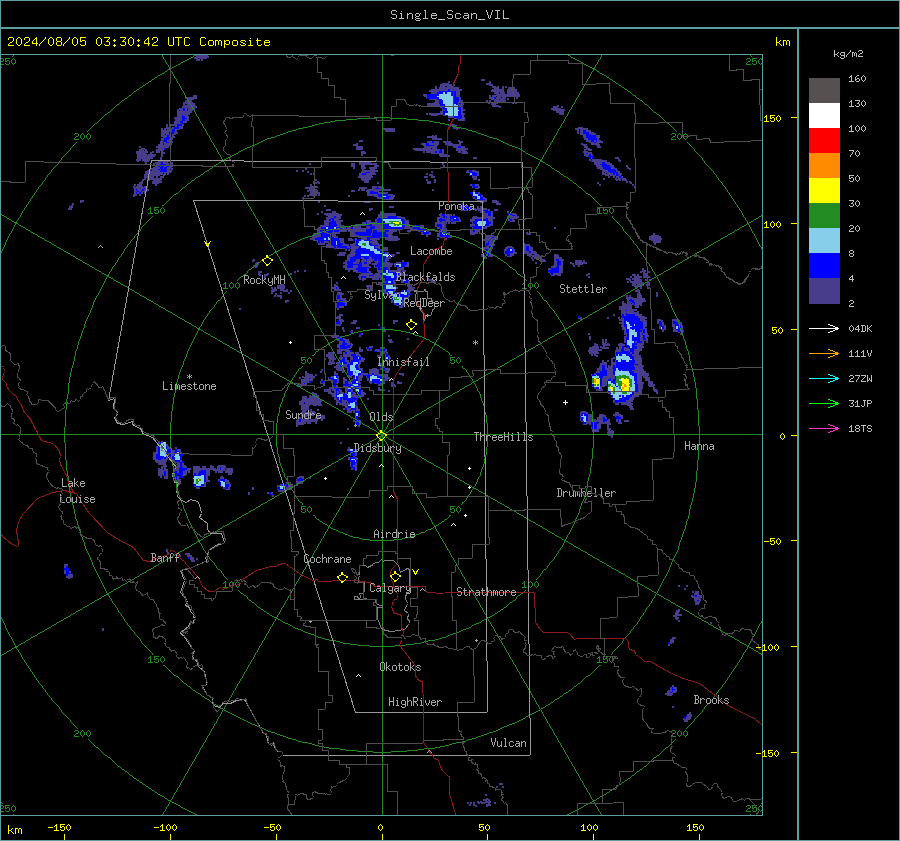Click the grey 130-160 legend color block
This screenshot has height=841, width=900.
coord(824,90)
